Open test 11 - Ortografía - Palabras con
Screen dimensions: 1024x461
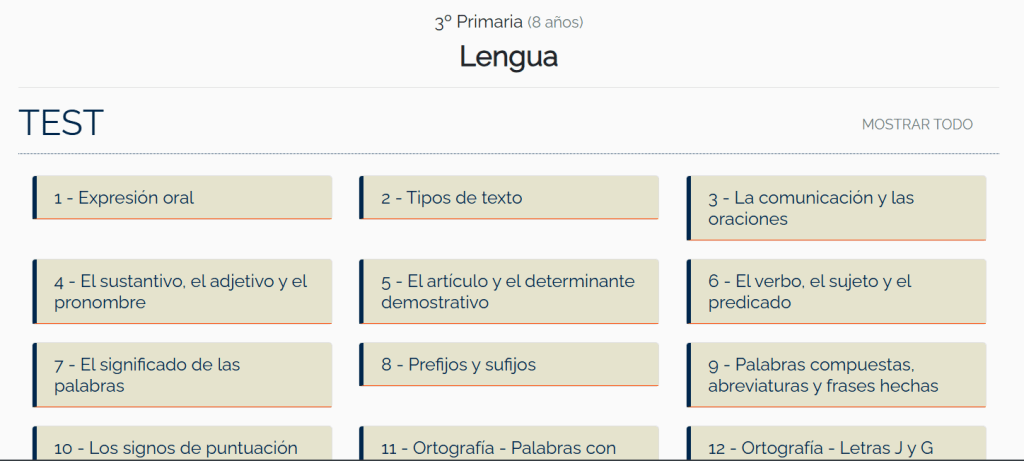pos(509,447)
